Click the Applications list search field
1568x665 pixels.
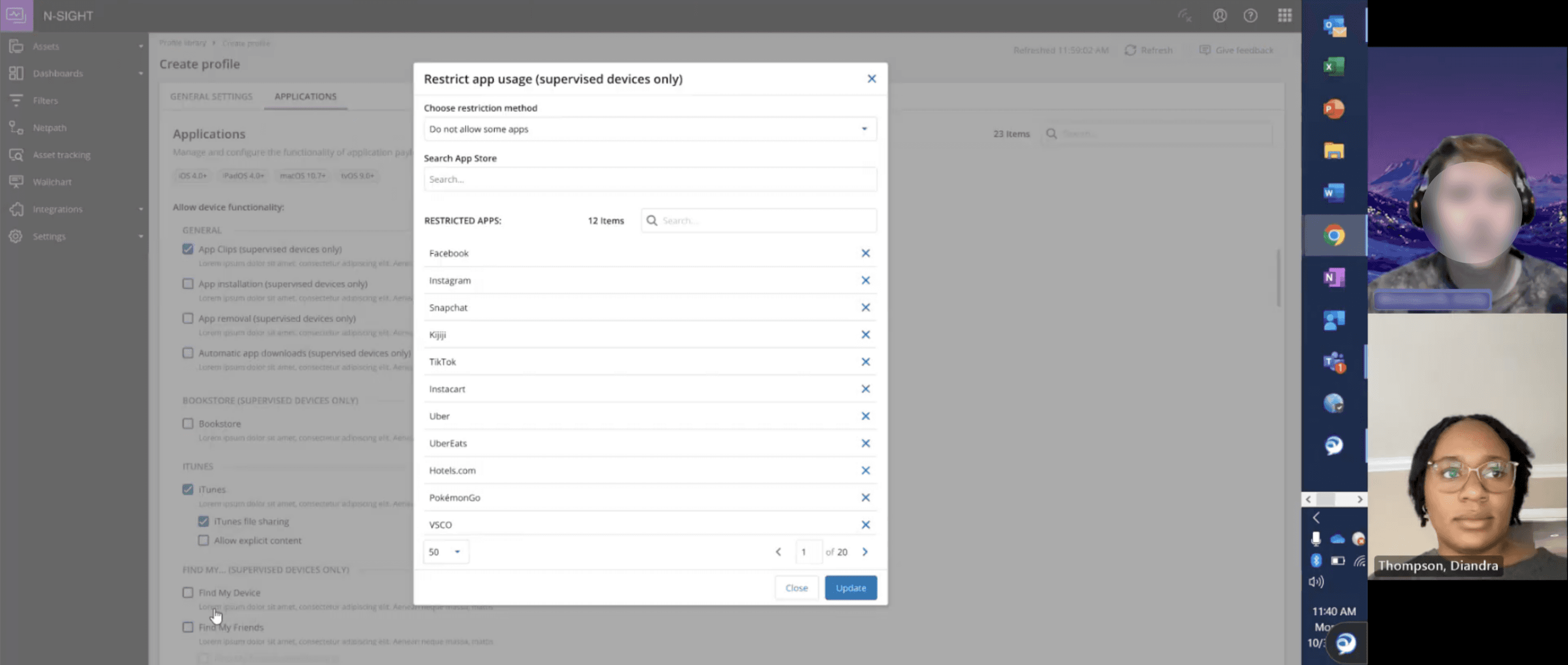pos(1156,133)
